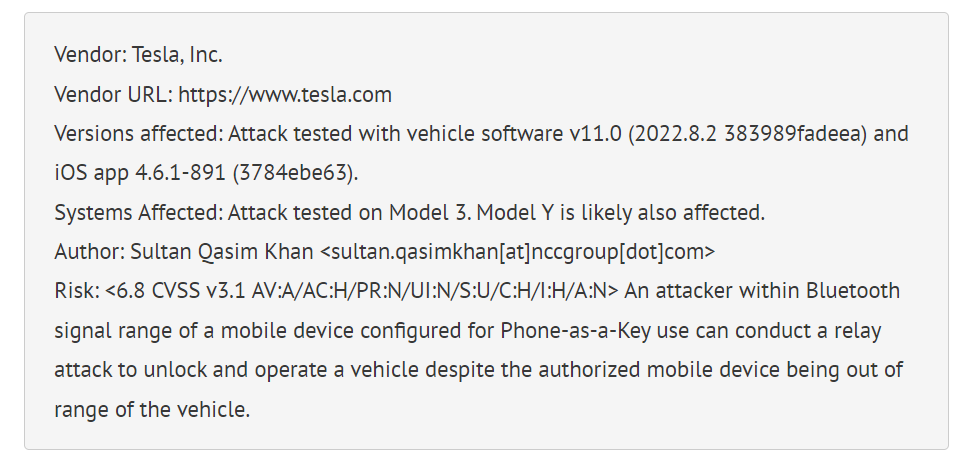Image resolution: width=974 pixels, height=467 pixels.
Task: Click the "Risk:" label
Action: 76,291
